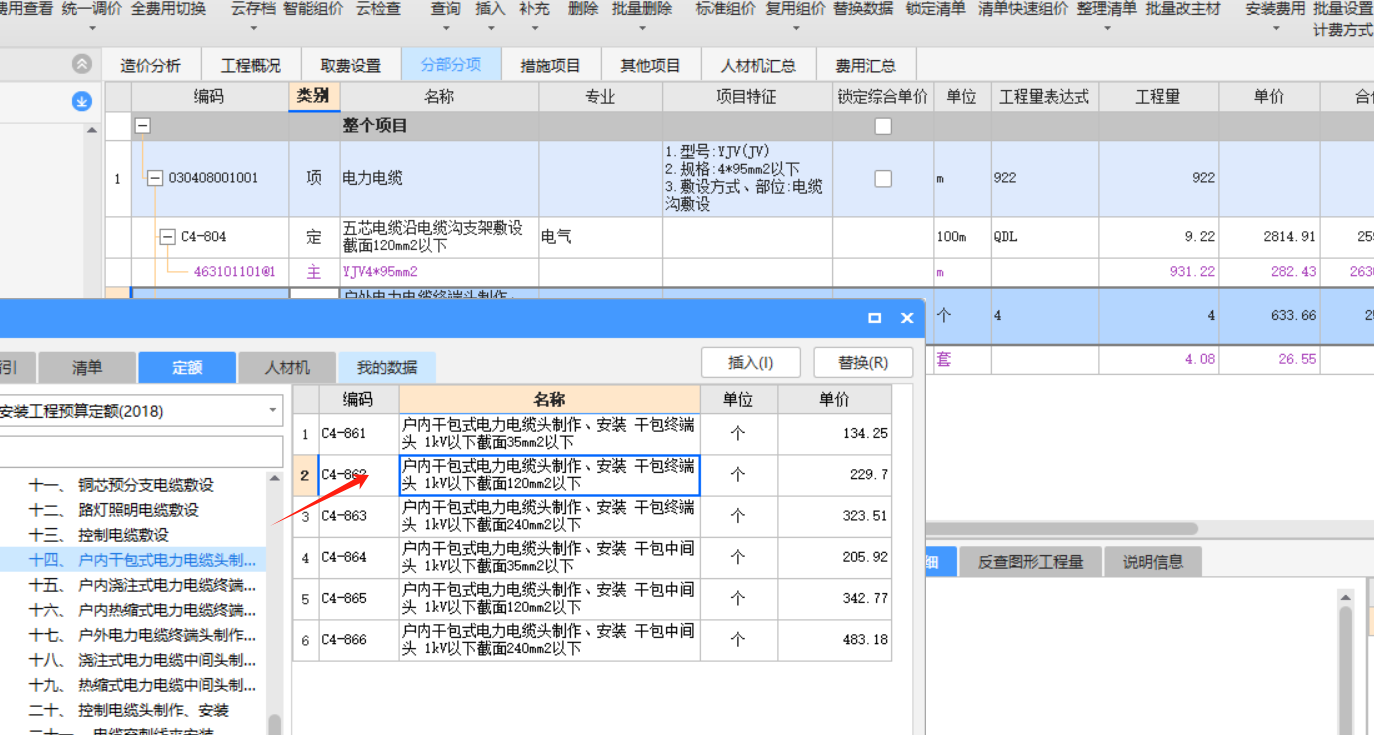Open 查询 toolbar dropdown
1374x735 pixels.
click(x=446, y=17)
